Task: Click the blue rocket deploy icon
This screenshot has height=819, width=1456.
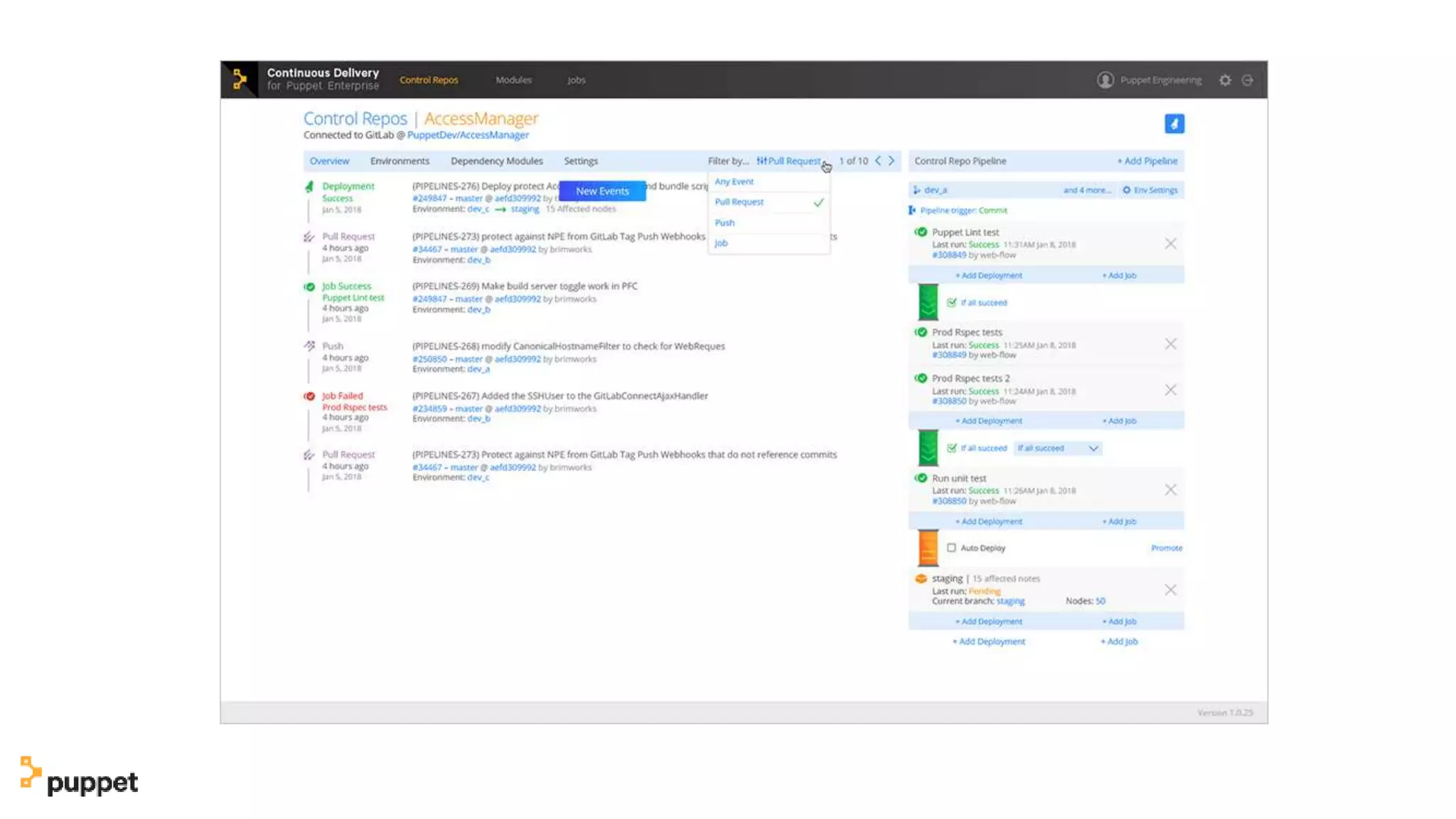Action: pyautogui.click(x=1174, y=124)
